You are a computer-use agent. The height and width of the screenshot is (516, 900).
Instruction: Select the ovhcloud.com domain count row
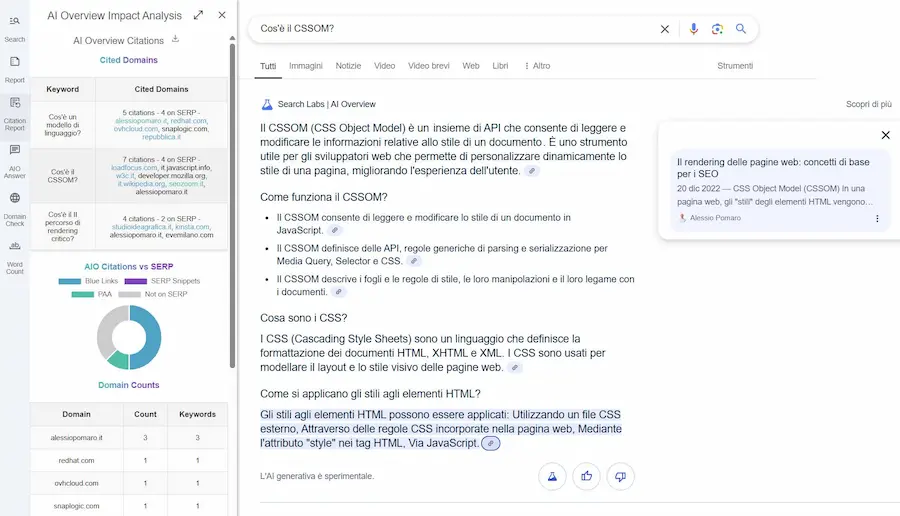(129, 484)
